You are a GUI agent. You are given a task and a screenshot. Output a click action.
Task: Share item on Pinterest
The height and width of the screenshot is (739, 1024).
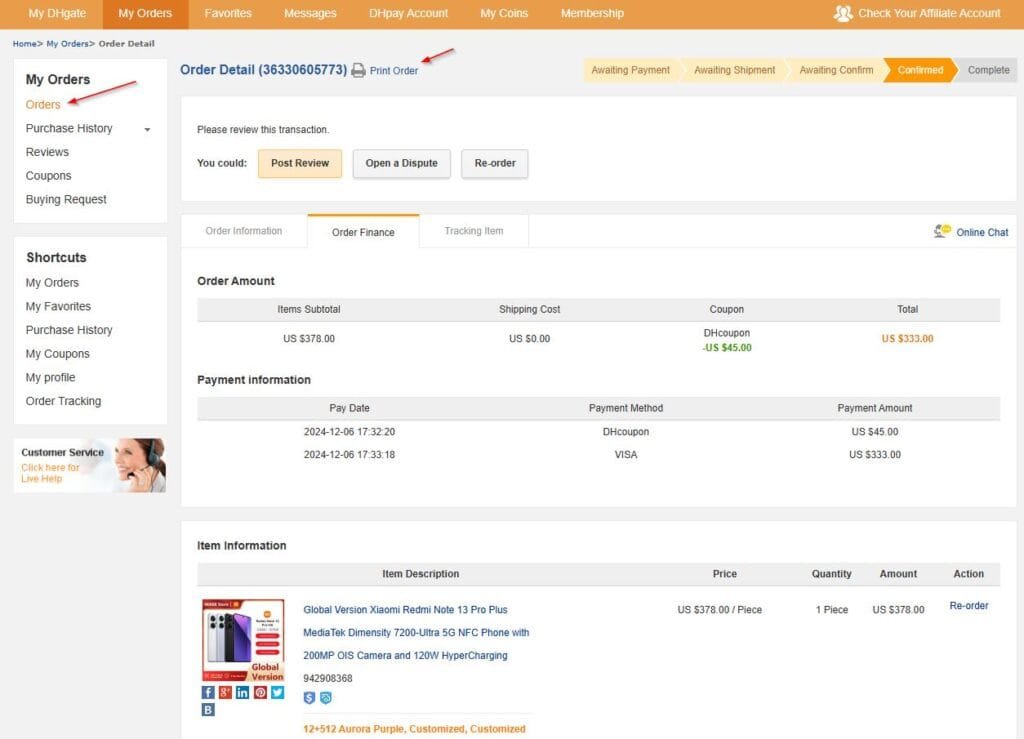260,693
